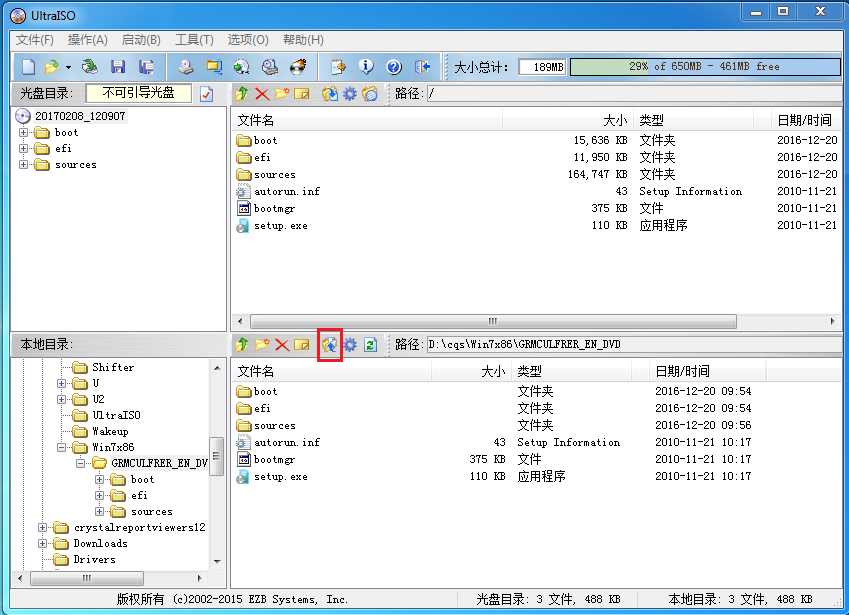The height and width of the screenshot is (615, 849).
Task: Open the 文件(F) menu
Action: pos(35,40)
